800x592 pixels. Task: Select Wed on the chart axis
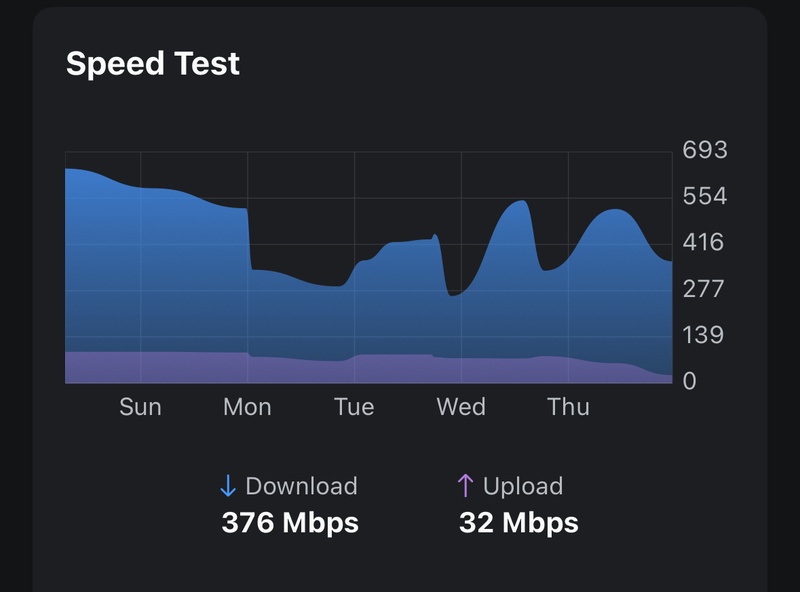pyautogui.click(x=461, y=407)
